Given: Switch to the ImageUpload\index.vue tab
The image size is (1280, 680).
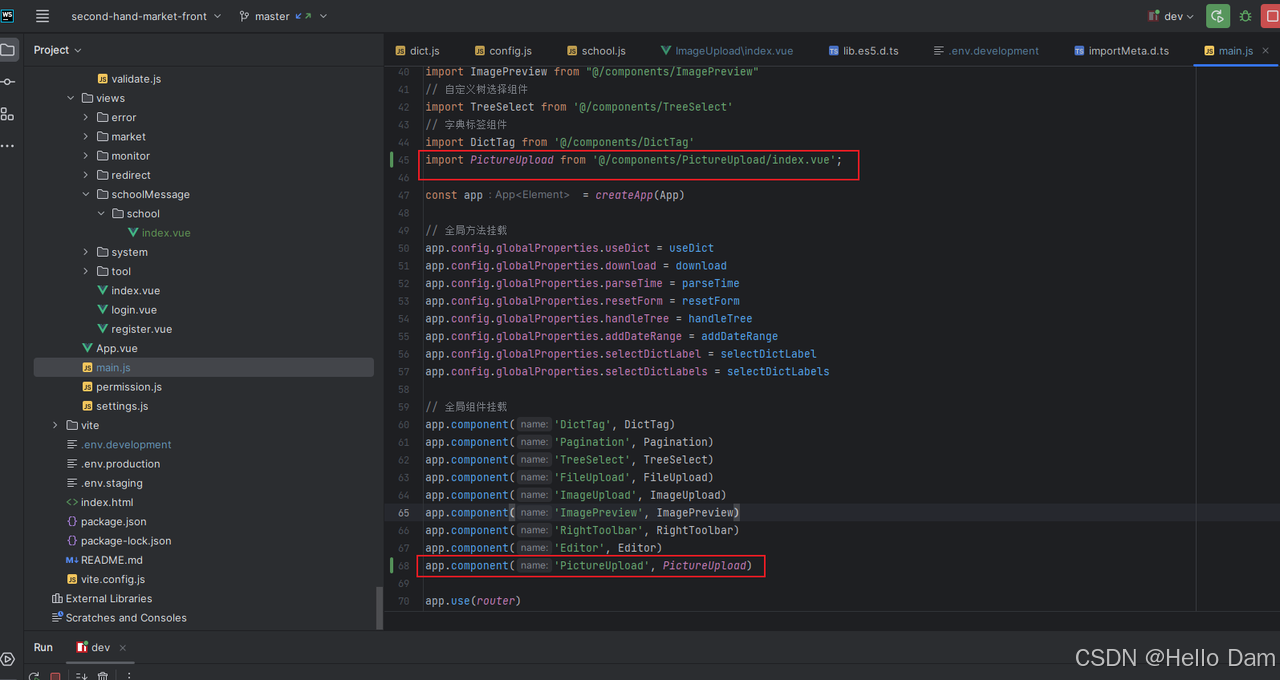Looking at the screenshot, I should [727, 51].
